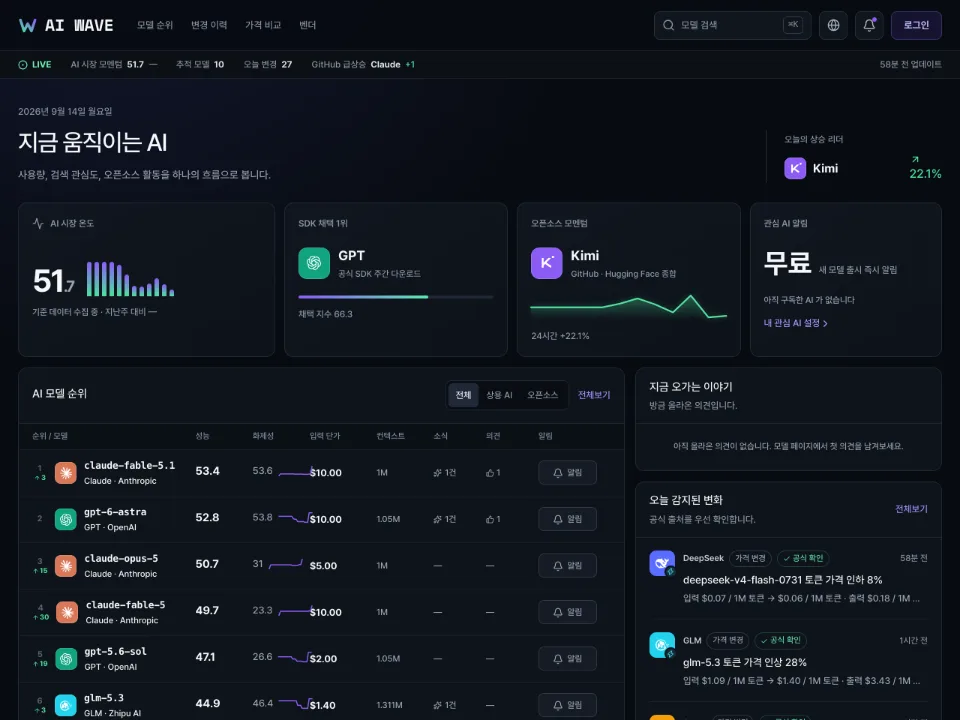Click the claude-fable-5.1 model icon
The image size is (960, 720).
coord(66,473)
